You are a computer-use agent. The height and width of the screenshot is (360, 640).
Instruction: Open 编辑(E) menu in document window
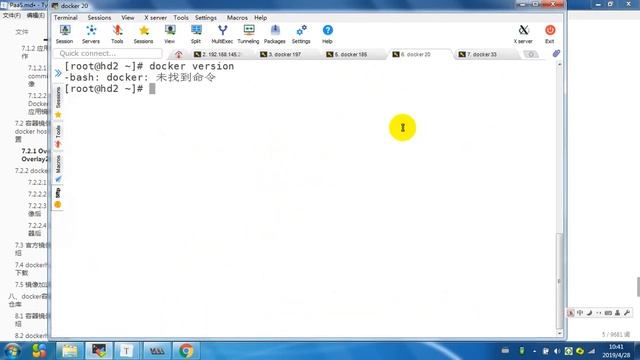click(36, 16)
